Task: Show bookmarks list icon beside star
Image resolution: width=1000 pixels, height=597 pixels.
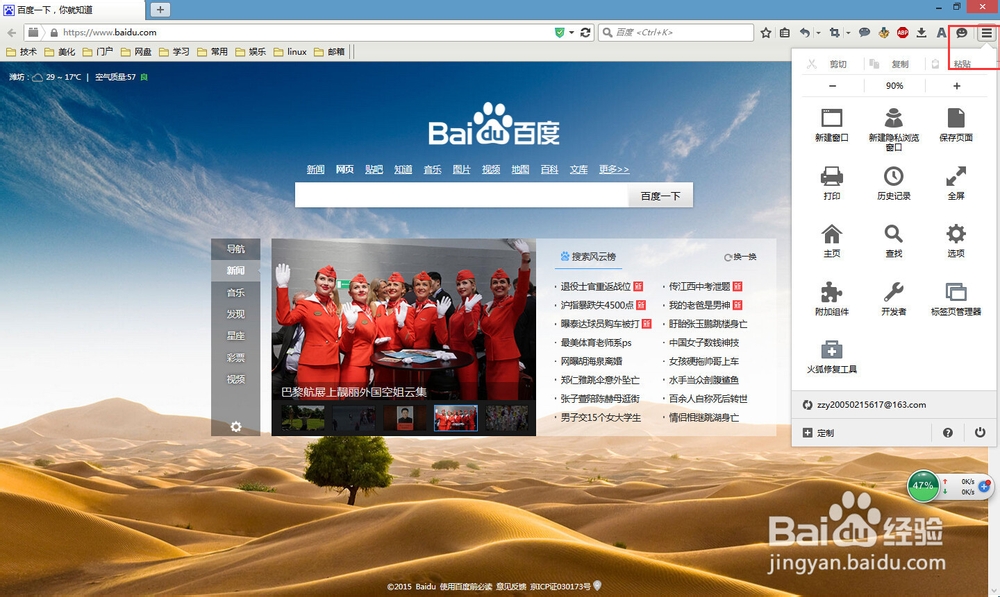Action: (785, 33)
